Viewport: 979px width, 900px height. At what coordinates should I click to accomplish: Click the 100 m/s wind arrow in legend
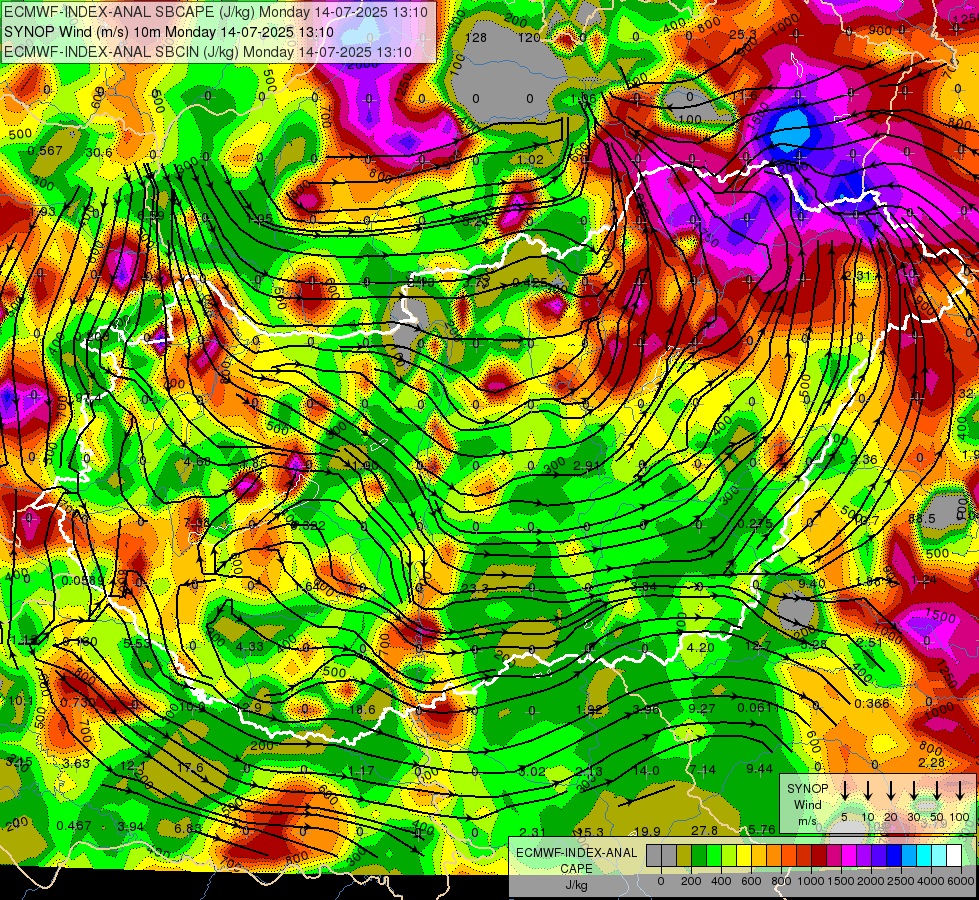960,791
